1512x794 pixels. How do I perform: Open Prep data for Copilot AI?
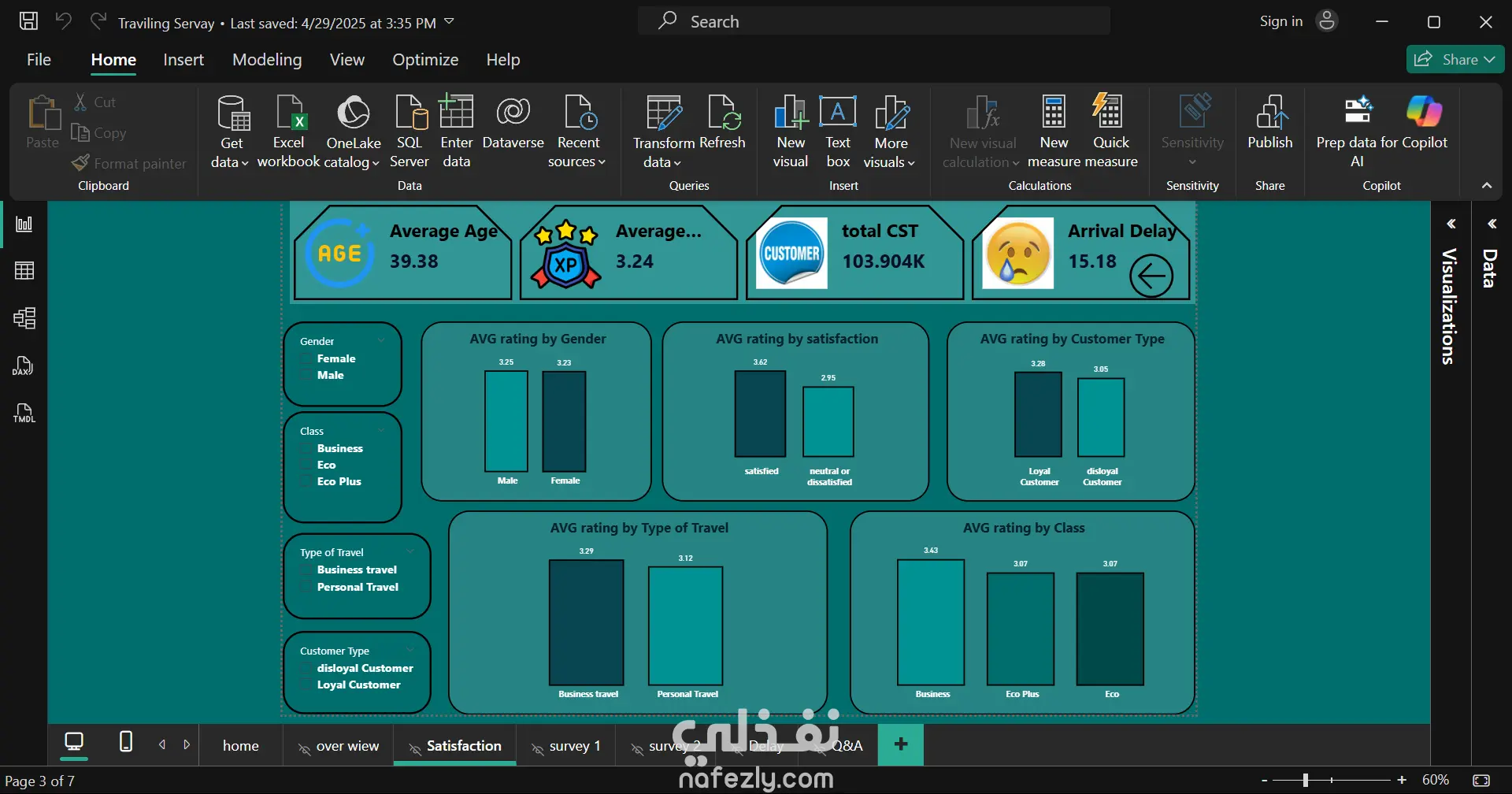(1358, 132)
